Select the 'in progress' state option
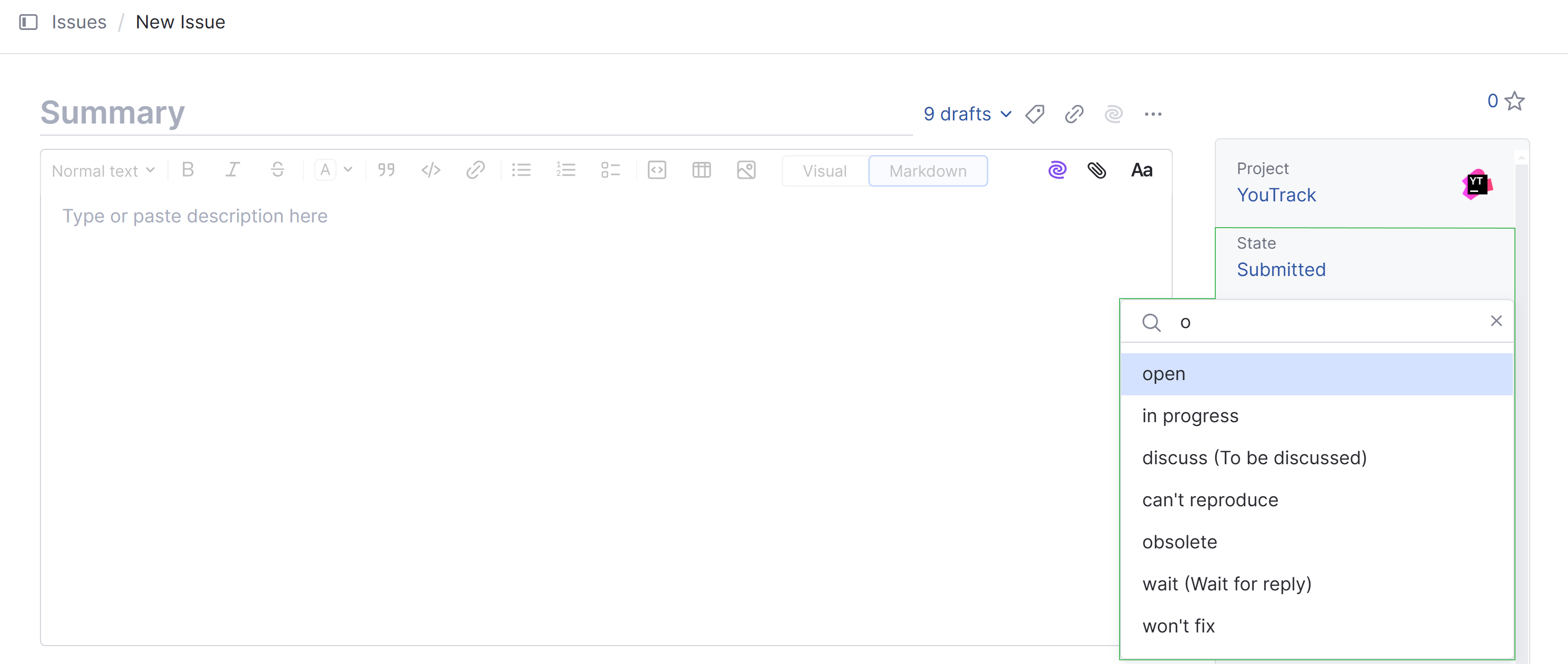 [1191, 416]
